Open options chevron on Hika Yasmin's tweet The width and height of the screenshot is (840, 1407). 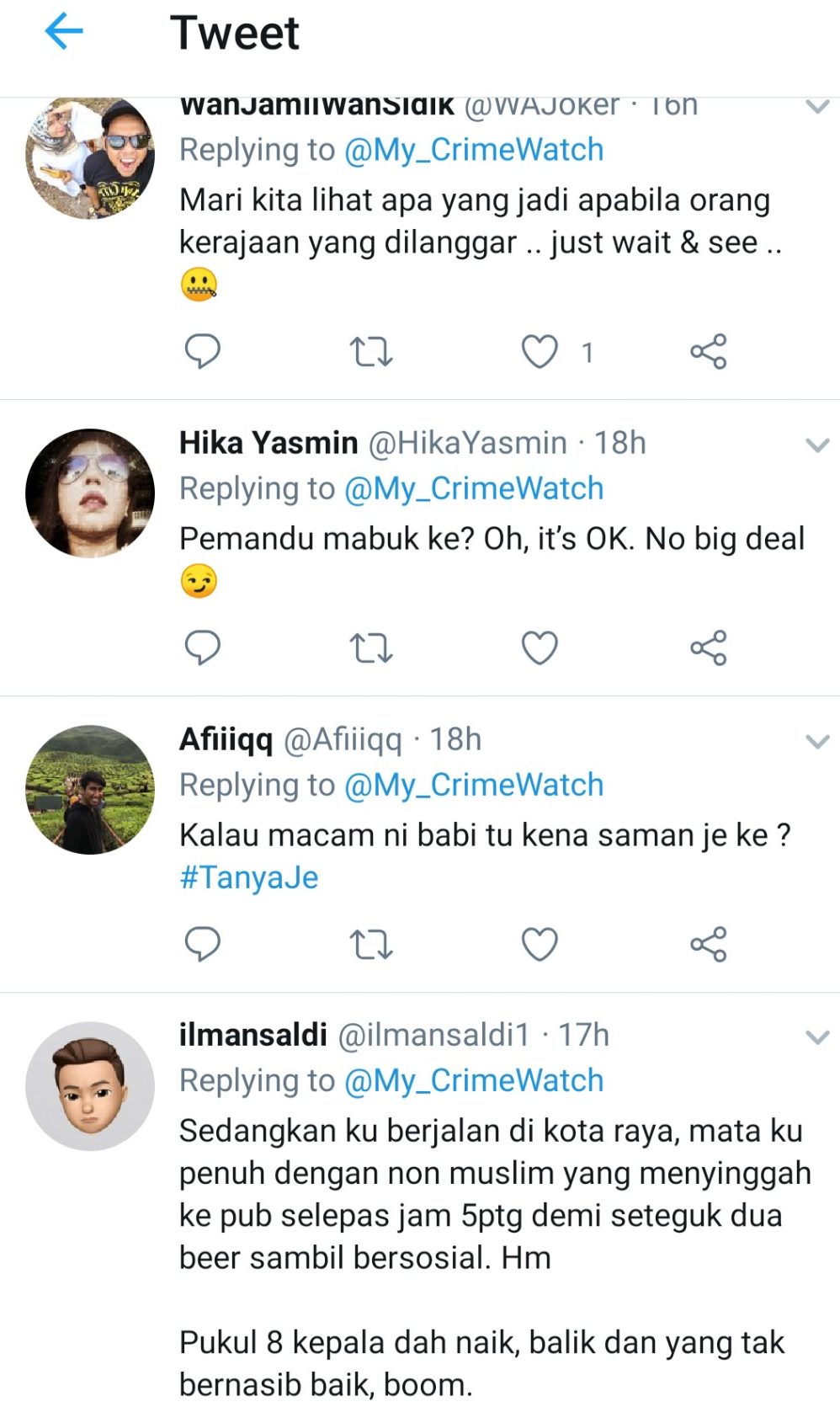pyautogui.click(x=817, y=445)
